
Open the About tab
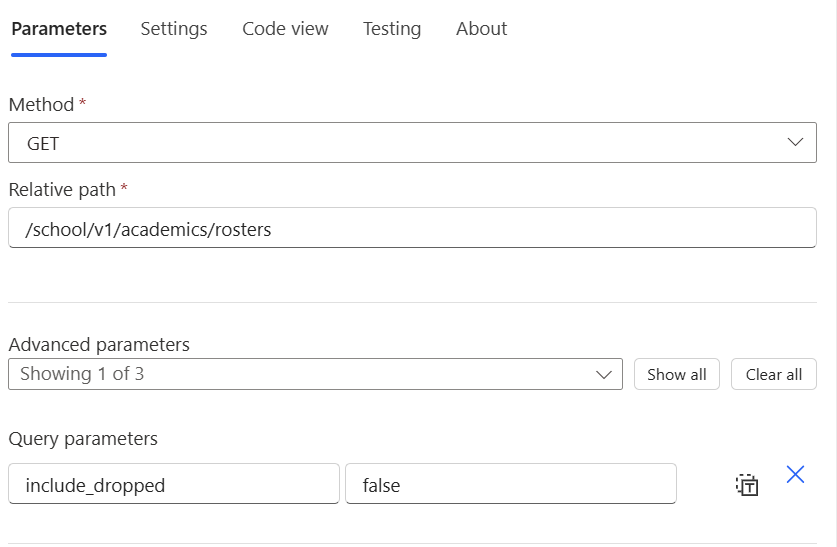coord(481,29)
